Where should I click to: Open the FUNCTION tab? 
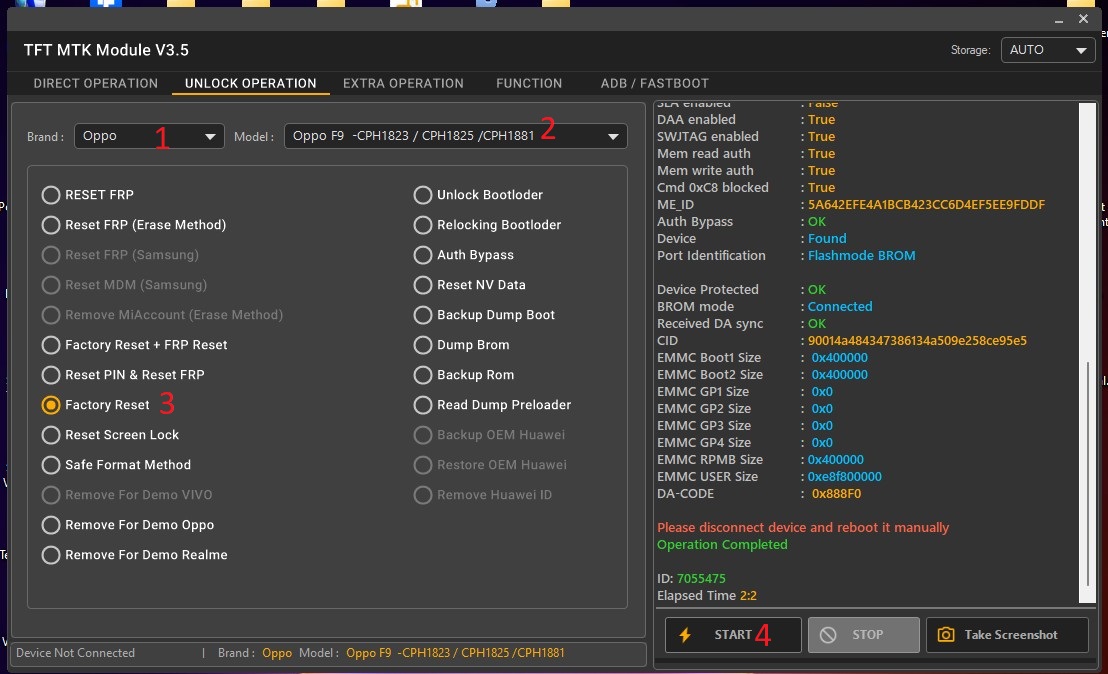point(529,83)
